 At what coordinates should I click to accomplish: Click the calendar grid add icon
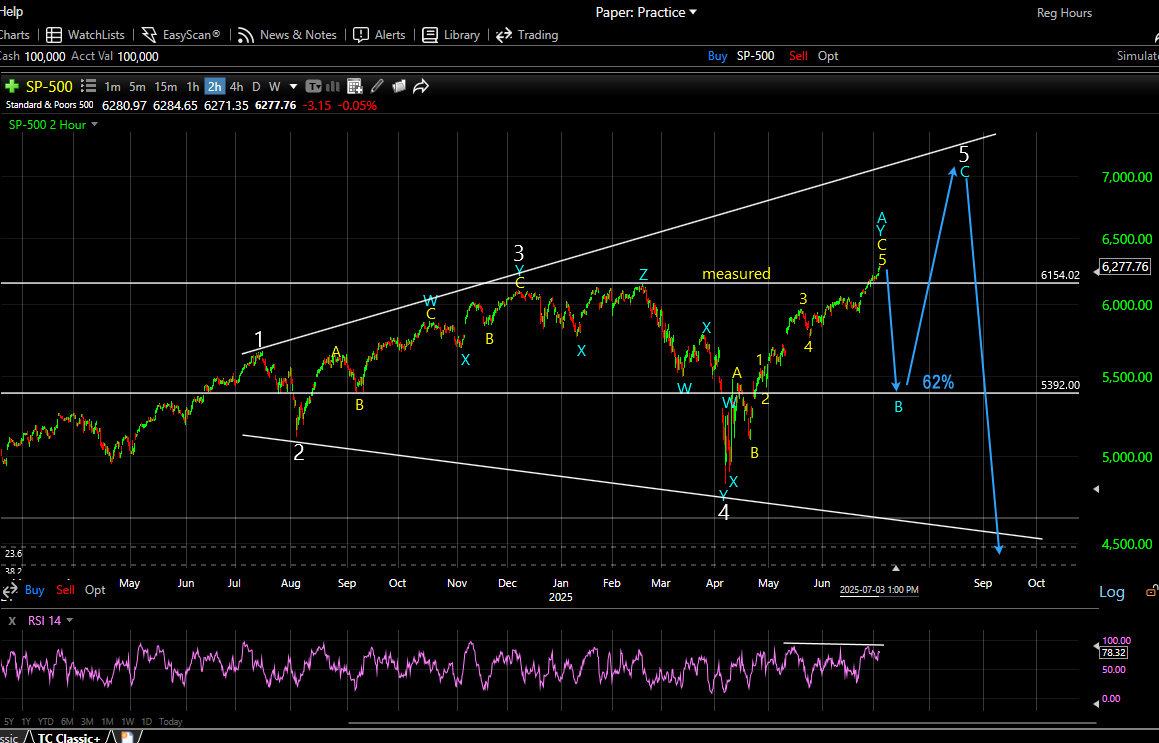coord(354,86)
